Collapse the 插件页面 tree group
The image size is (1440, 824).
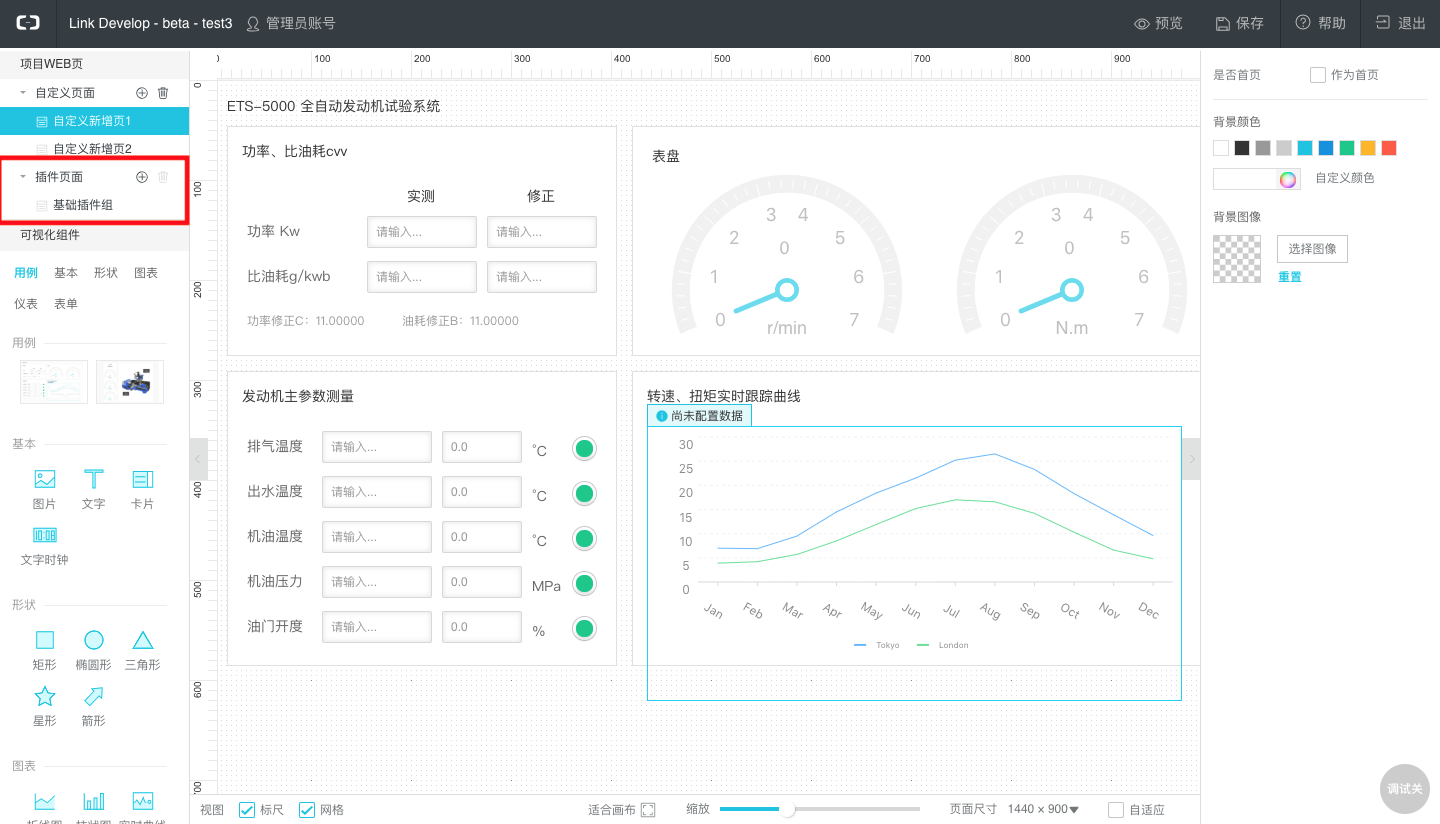coord(23,177)
